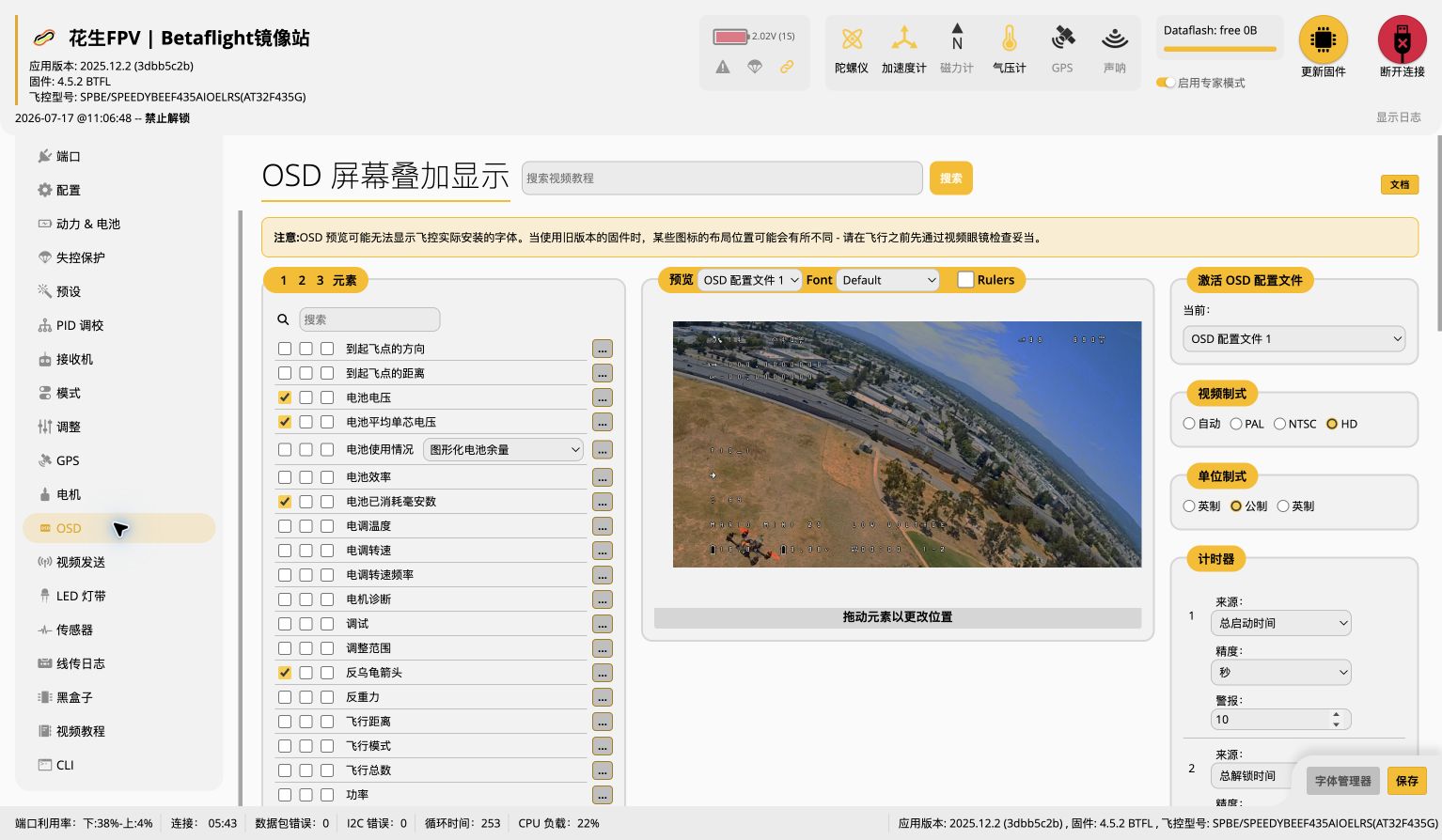Click the search magnifier icon in 元素 panel
The width and height of the screenshot is (1442, 840).
[x=283, y=319]
